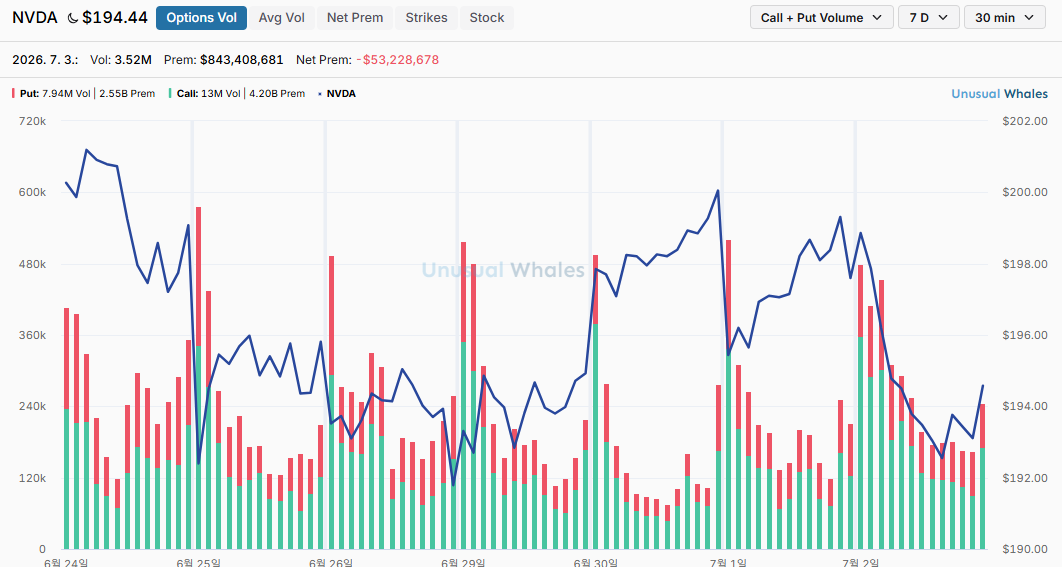Click the 720k volume axis label

tap(33, 121)
